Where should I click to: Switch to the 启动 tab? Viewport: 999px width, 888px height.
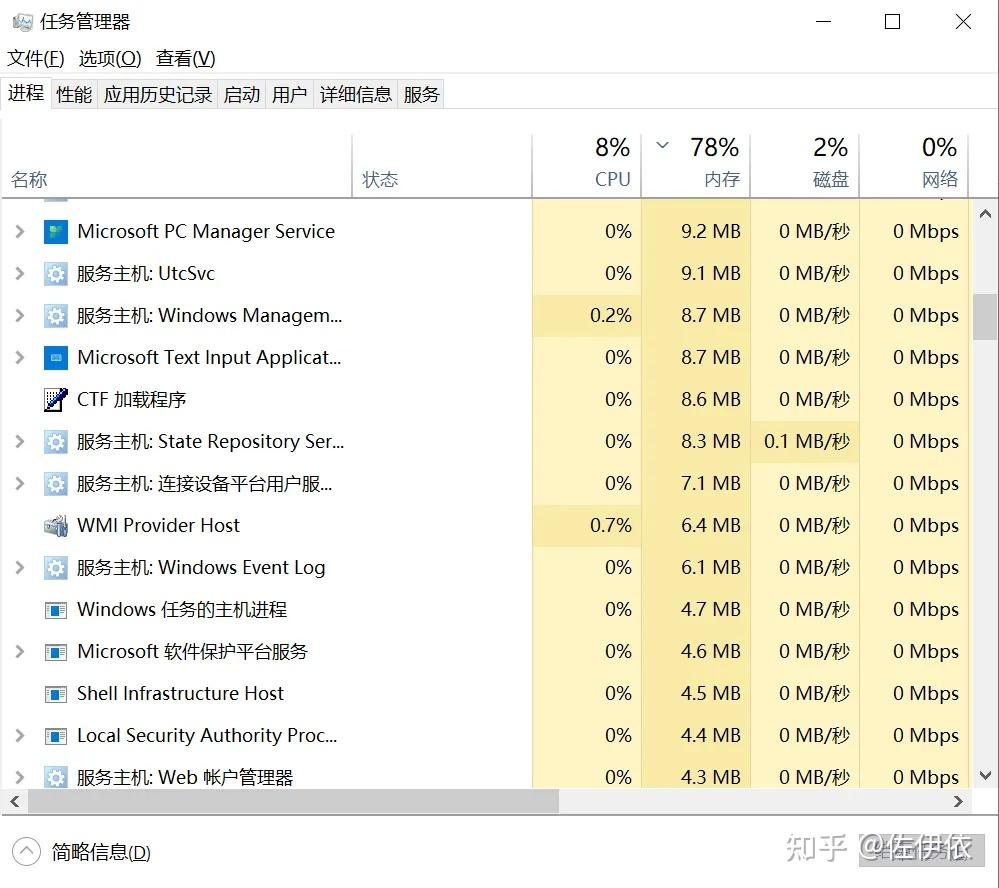[241, 93]
